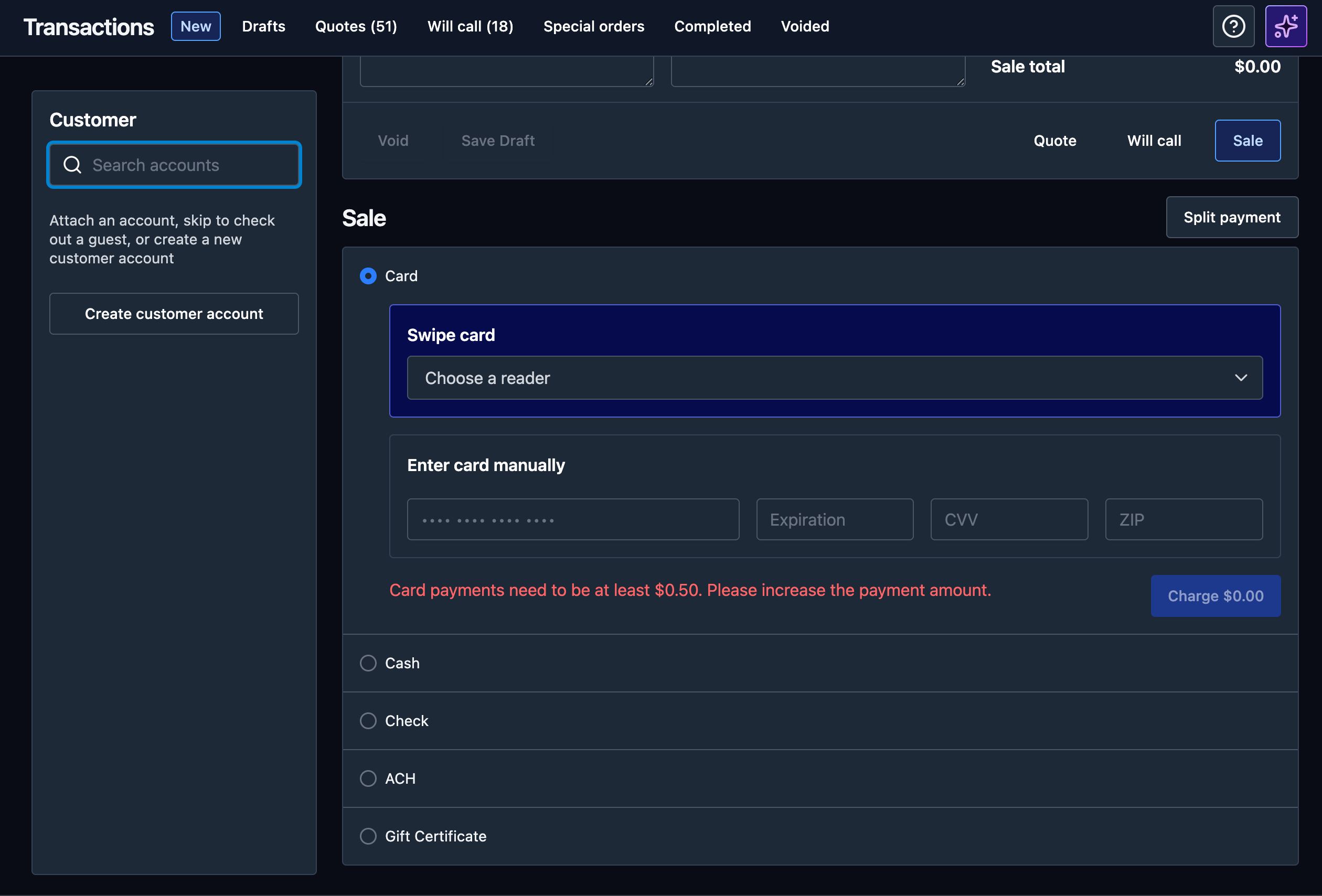Click chevron arrow in reader dropdown
1322x896 pixels.
pyautogui.click(x=1241, y=378)
